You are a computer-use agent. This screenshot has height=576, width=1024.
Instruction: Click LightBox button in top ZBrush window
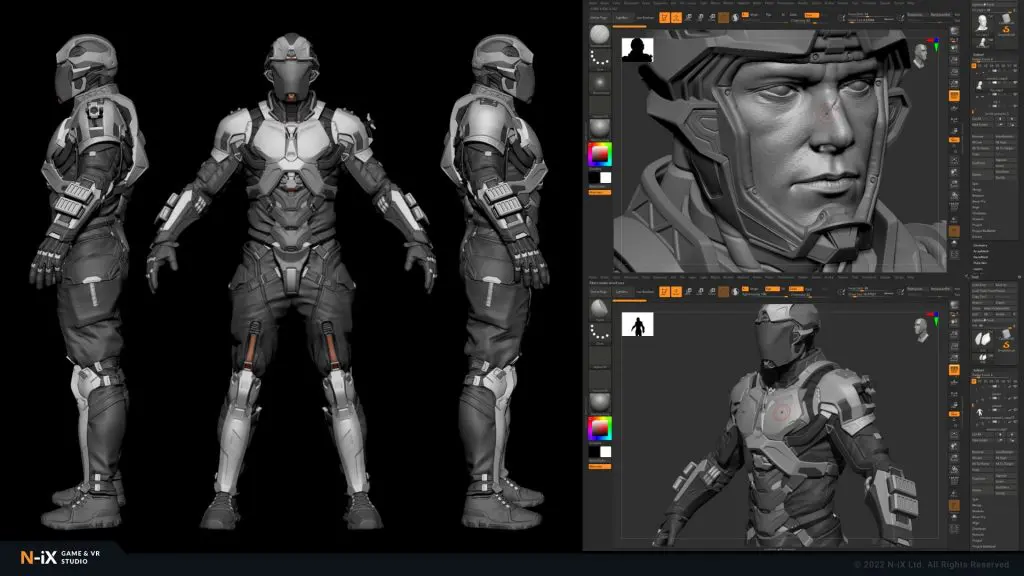(626, 17)
